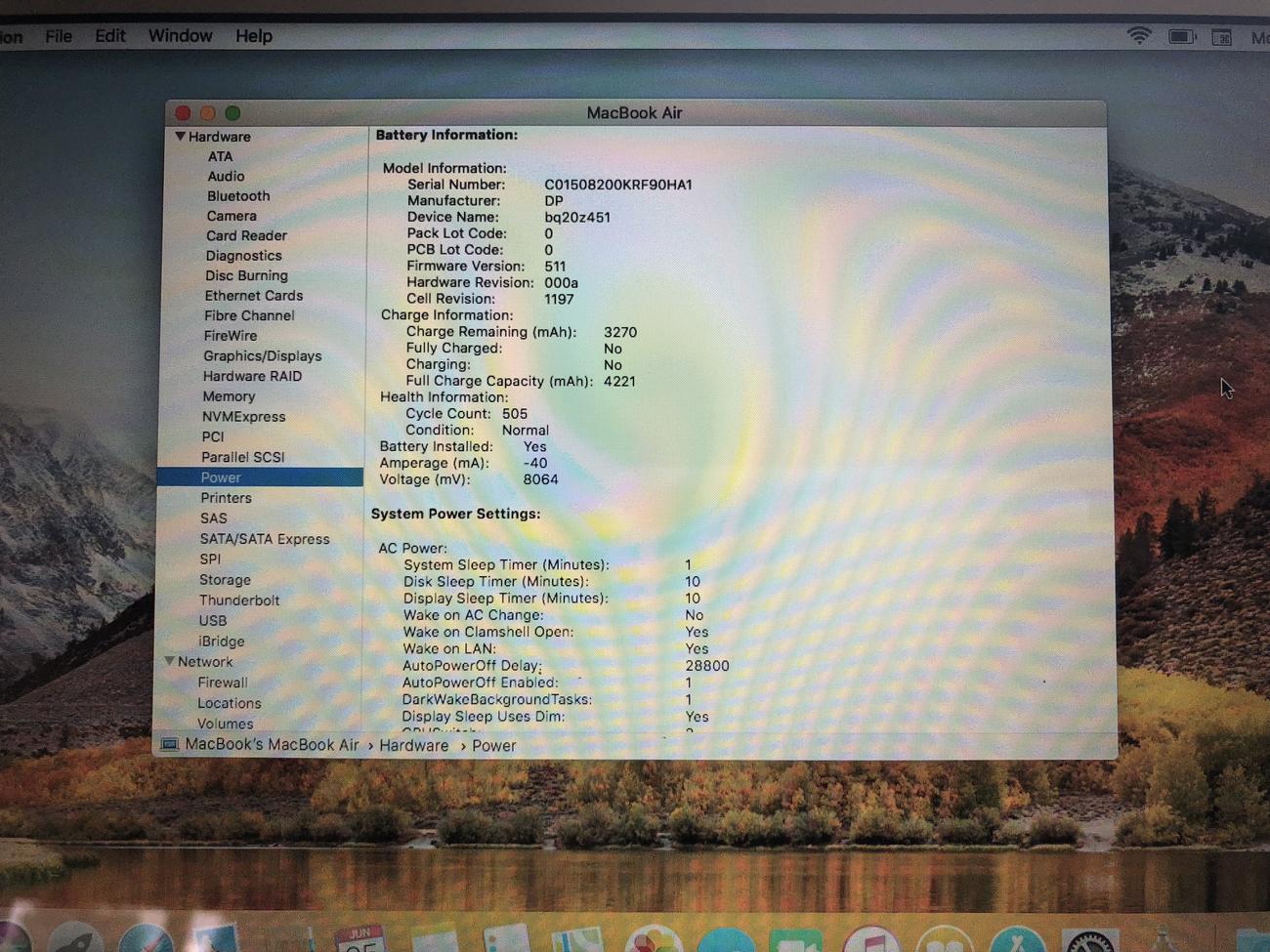Viewport: 1270px width, 952px height.
Task: Select Hardware heading in sidebar
Action: (219, 137)
